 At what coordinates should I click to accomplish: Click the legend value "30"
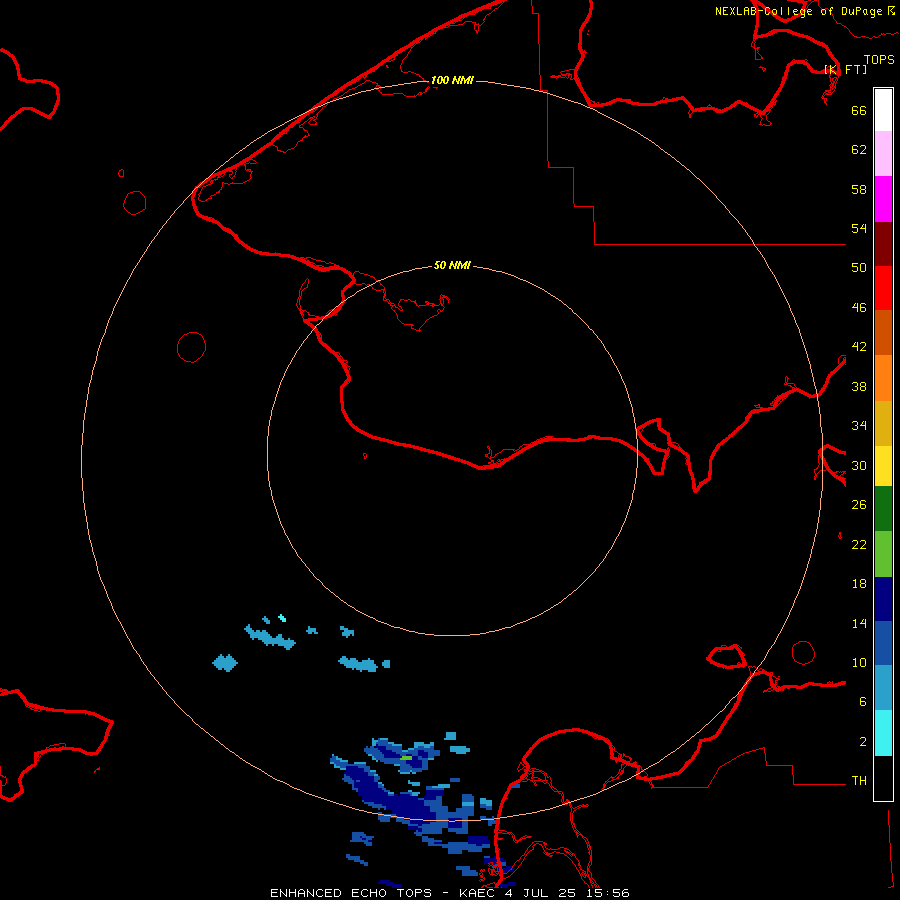(x=859, y=465)
